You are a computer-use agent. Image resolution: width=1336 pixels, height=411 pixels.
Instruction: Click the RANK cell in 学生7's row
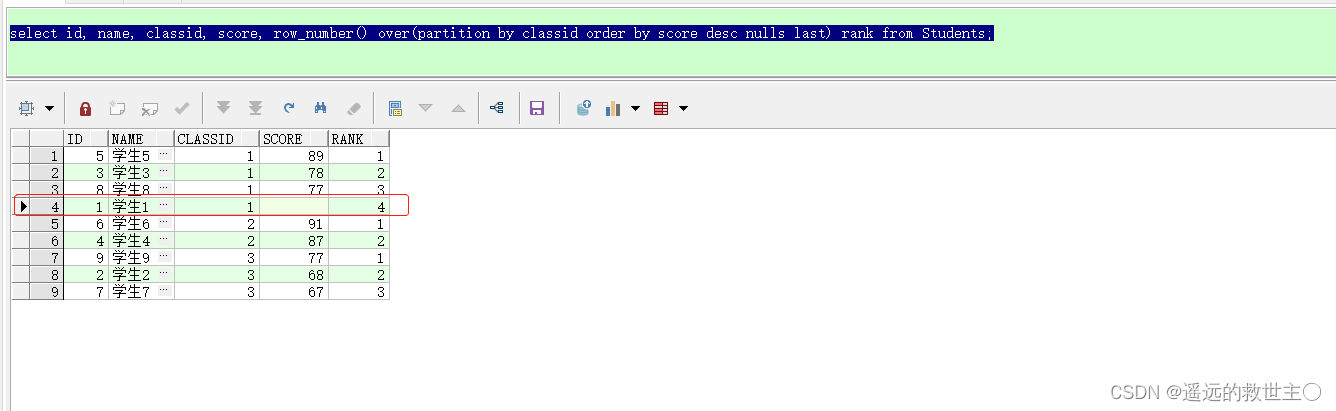pyautogui.click(x=358, y=291)
